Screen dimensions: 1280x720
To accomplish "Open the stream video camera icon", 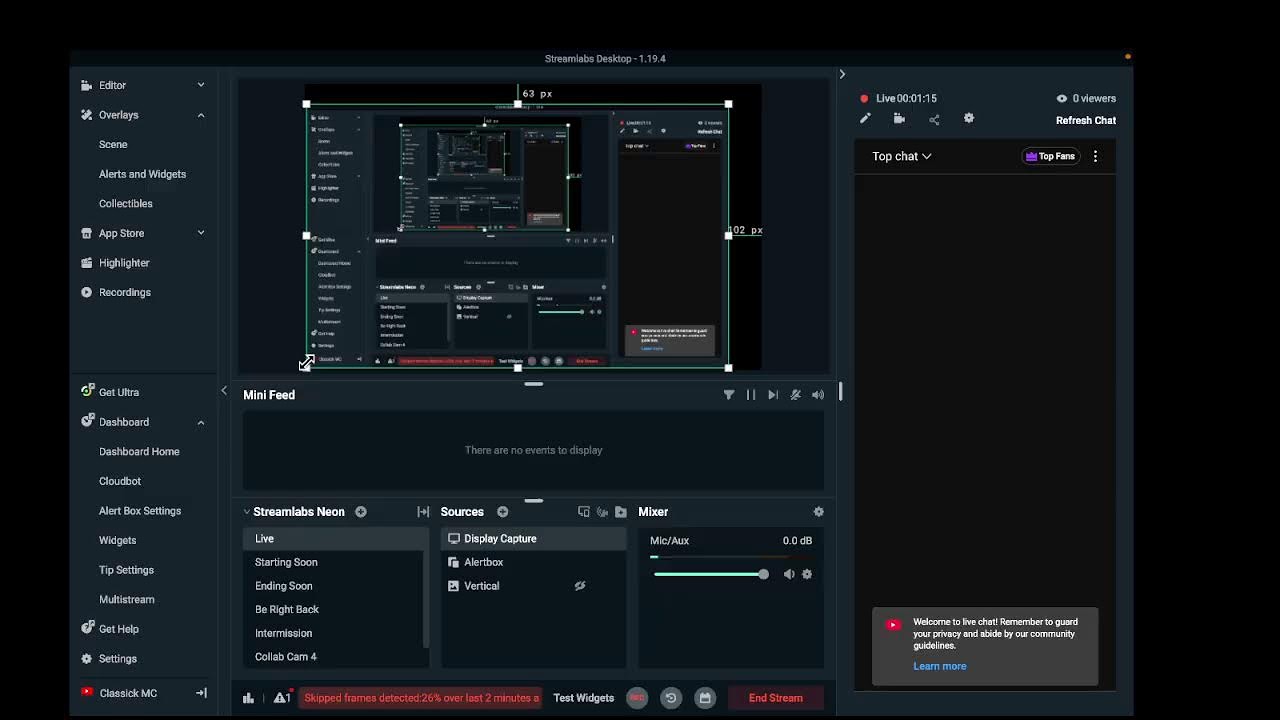I will pos(899,119).
